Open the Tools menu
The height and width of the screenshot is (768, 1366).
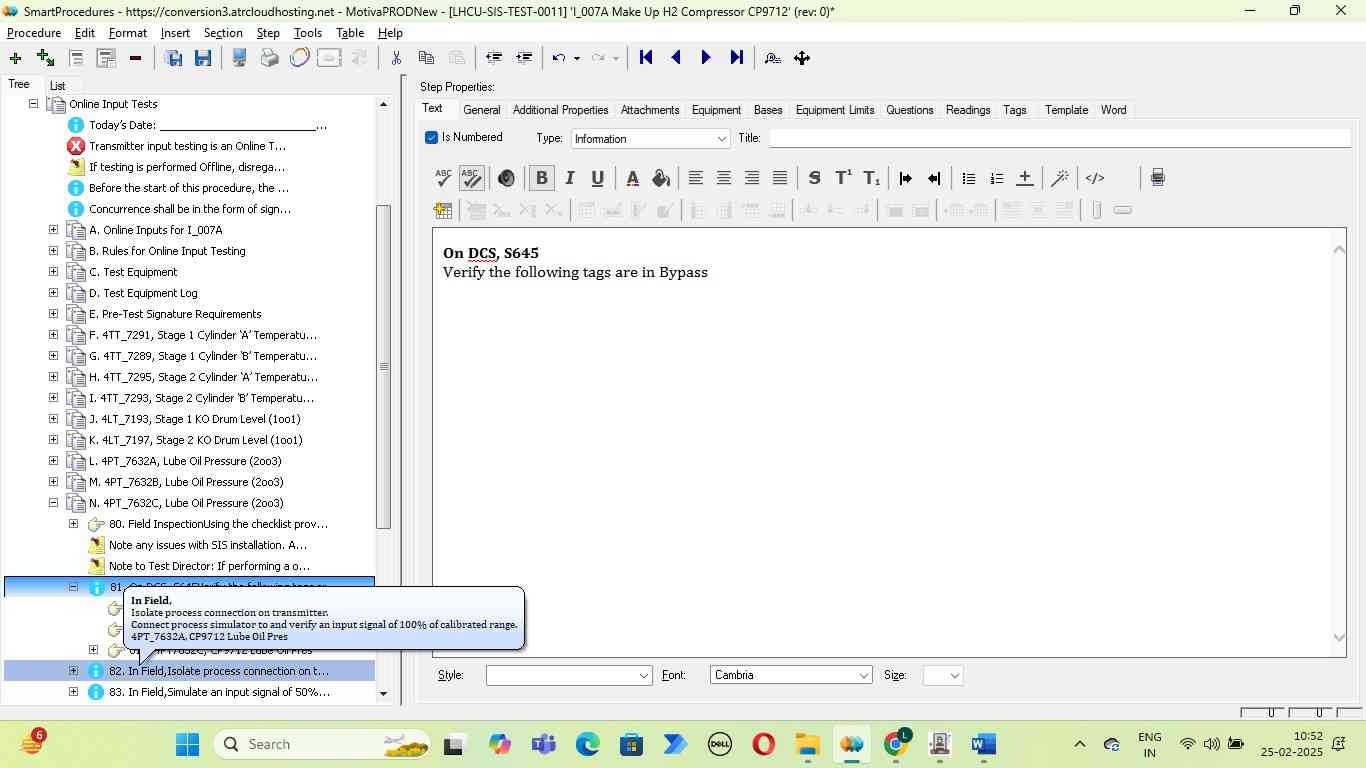click(x=307, y=33)
